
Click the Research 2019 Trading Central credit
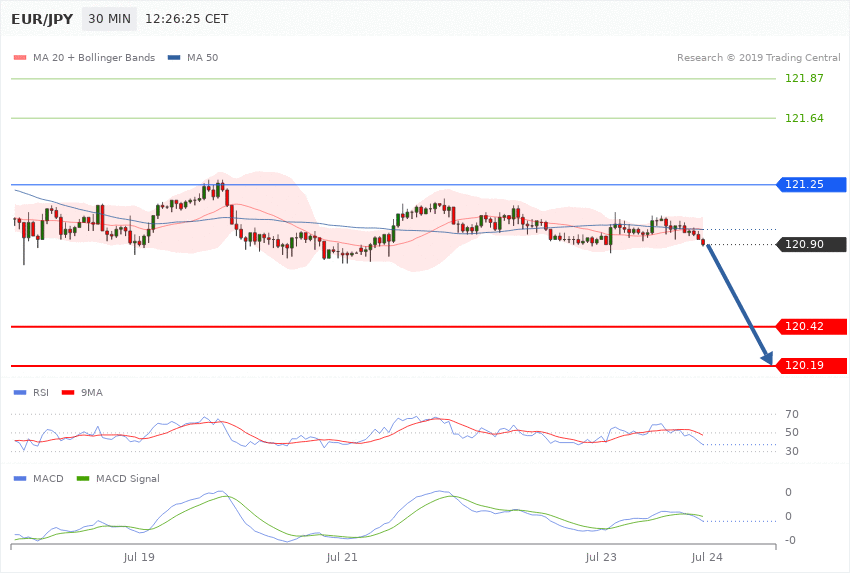[758, 57]
